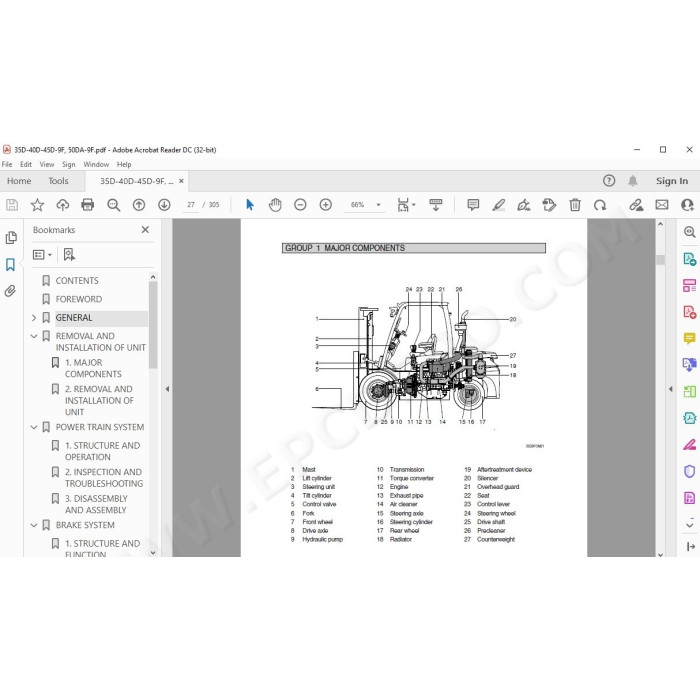Upload file to cloud icon
The image size is (700, 700).
[62, 205]
